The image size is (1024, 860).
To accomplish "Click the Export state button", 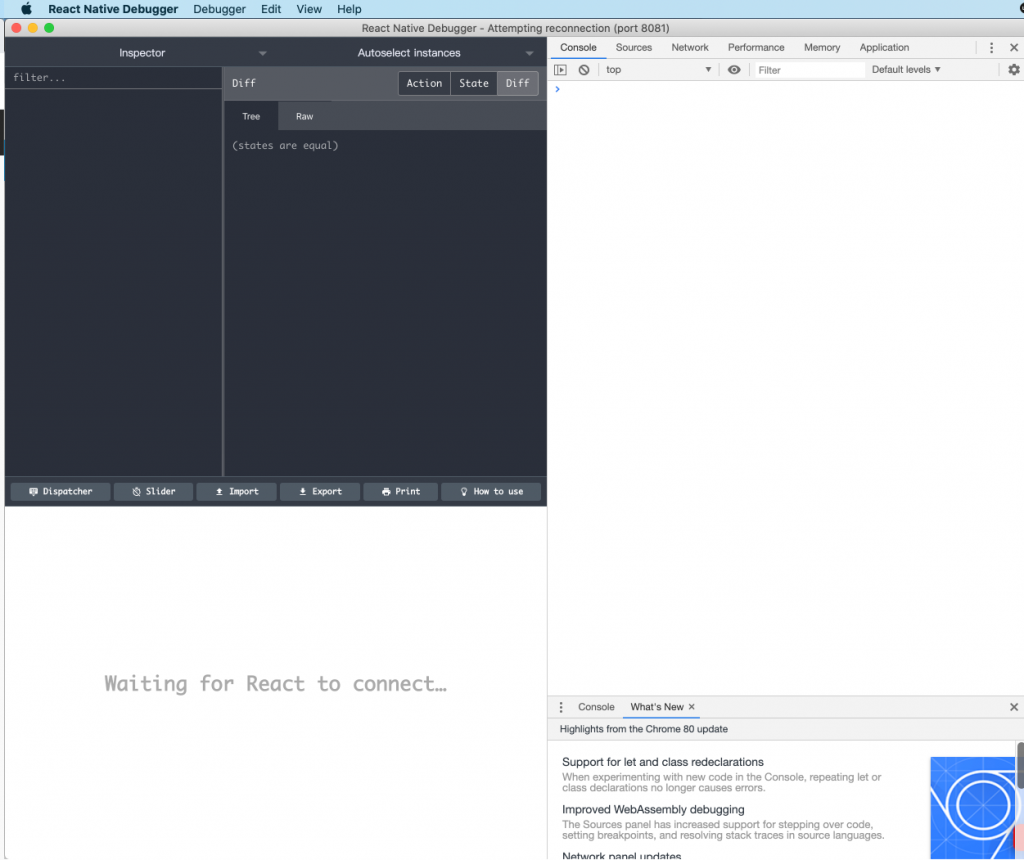I will tap(320, 491).
